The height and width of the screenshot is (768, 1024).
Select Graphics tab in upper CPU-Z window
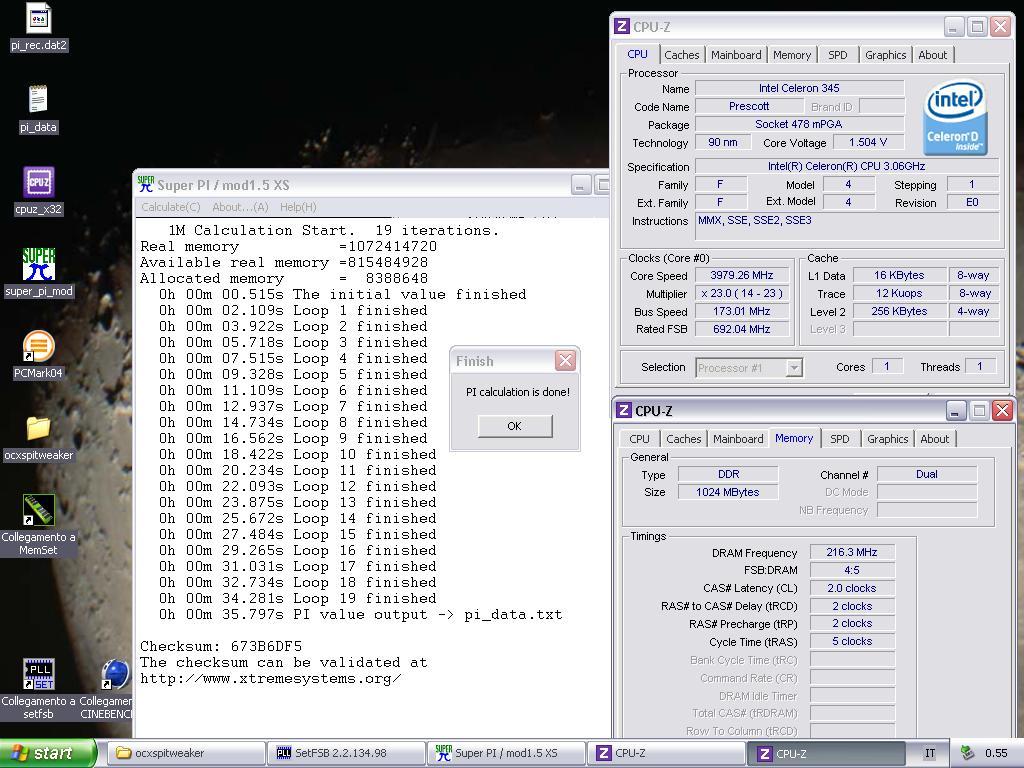pos(886,55)
